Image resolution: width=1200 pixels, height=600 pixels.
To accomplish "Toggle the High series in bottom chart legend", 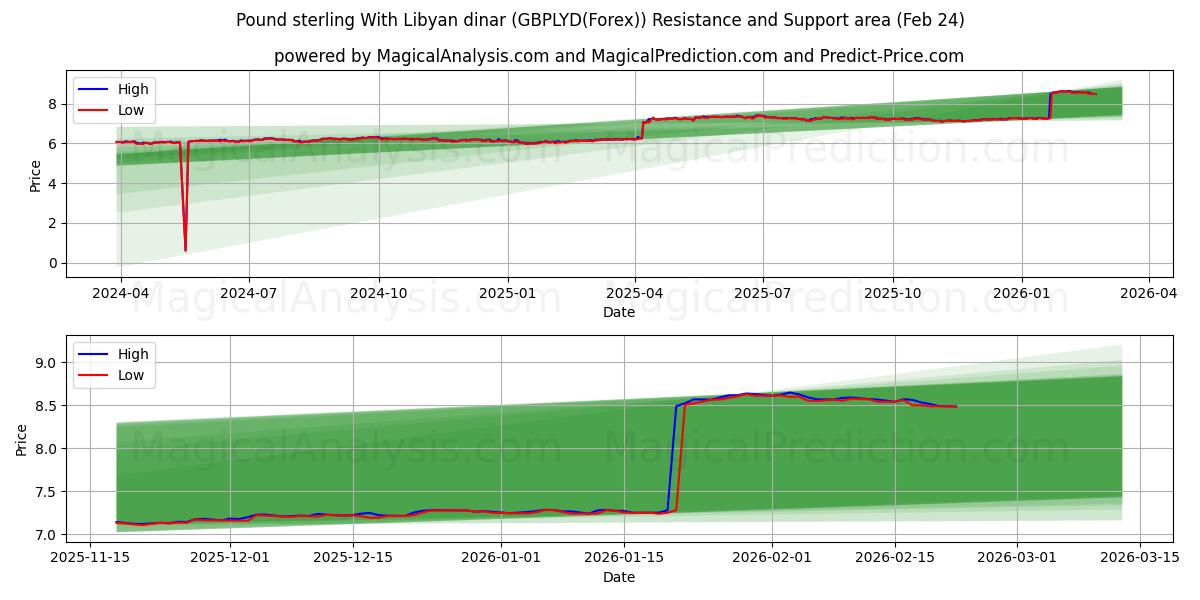I will [x=136, y=354].
